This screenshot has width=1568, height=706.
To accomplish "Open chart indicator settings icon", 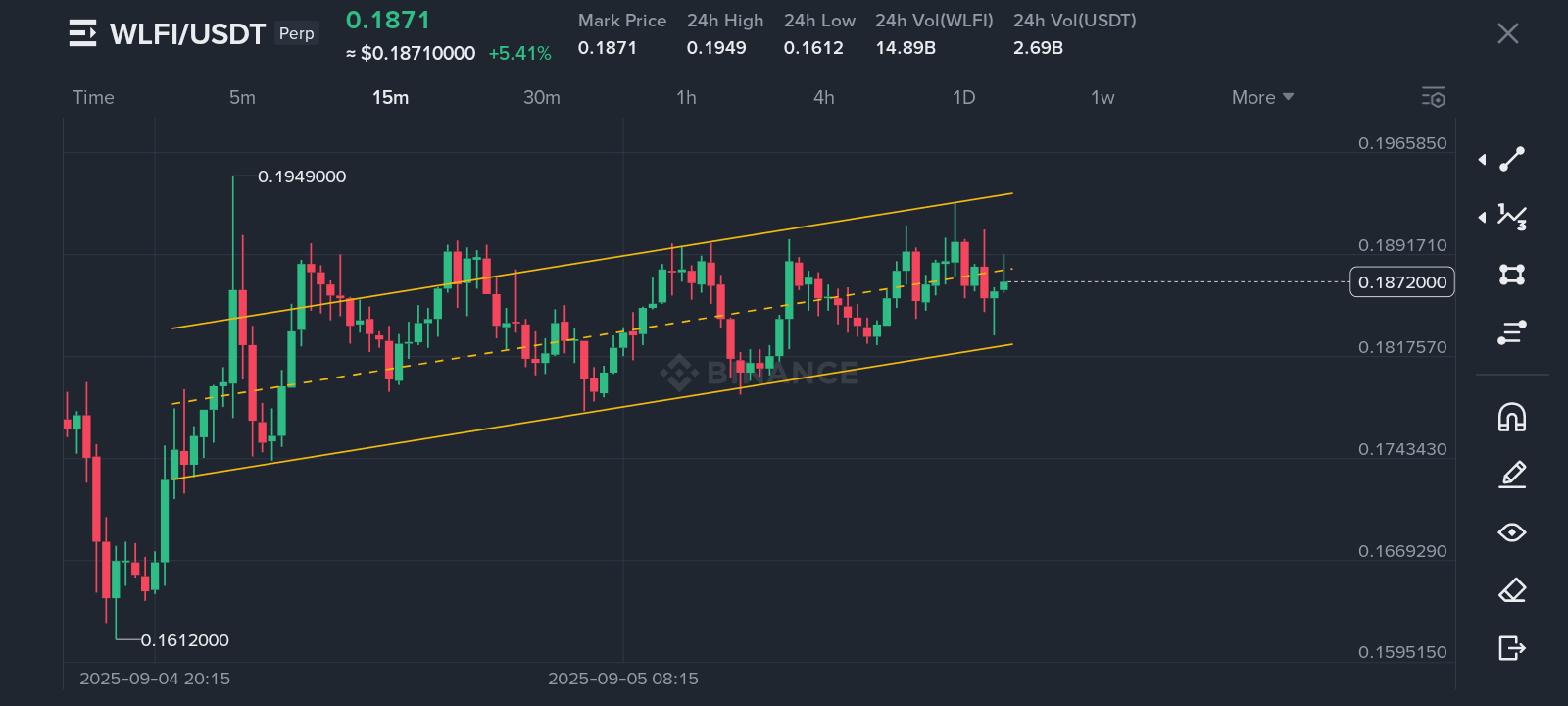I will point(1434,97).
